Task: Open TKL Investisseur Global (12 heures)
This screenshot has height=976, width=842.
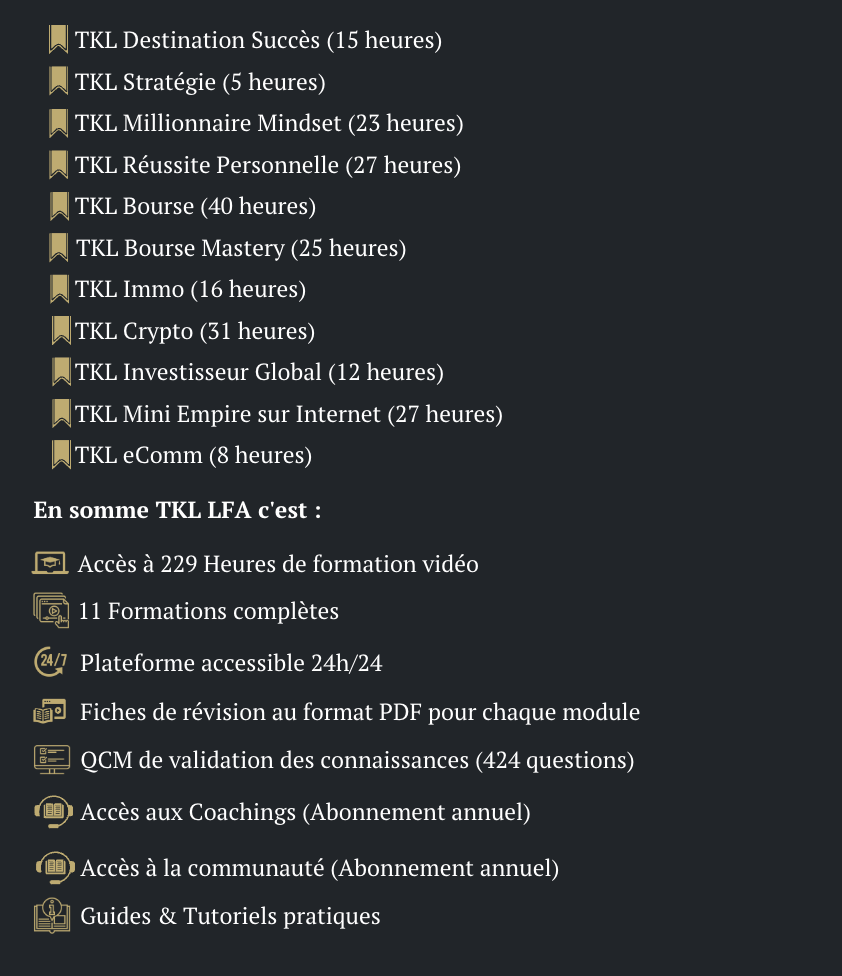Action: pyautogui.click(x=260, y=372)
